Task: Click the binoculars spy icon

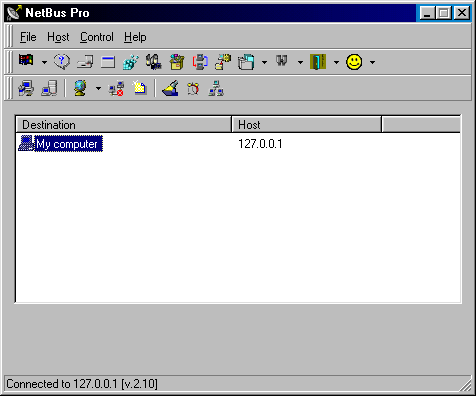Action: click(282, 61)
